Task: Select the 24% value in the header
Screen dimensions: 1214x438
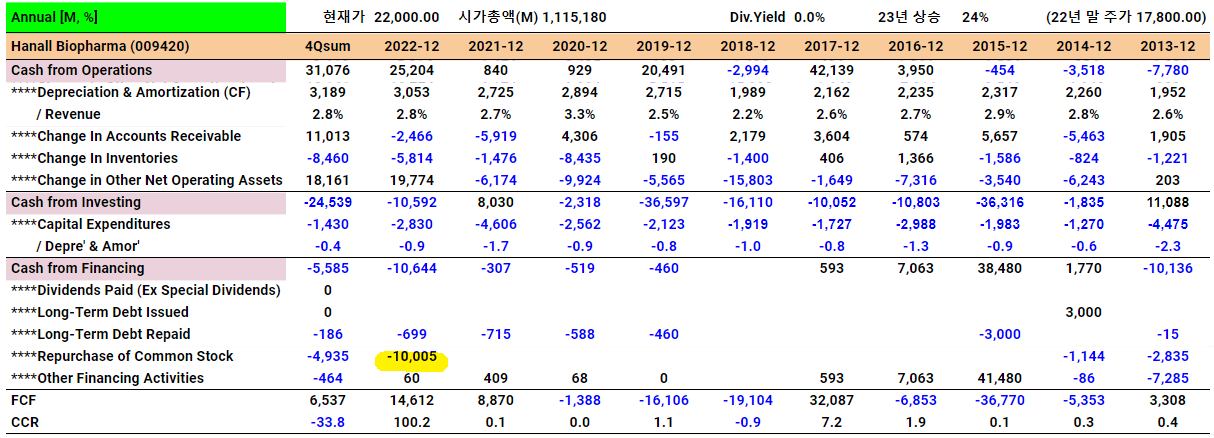Action: click(x=975, y=17)
